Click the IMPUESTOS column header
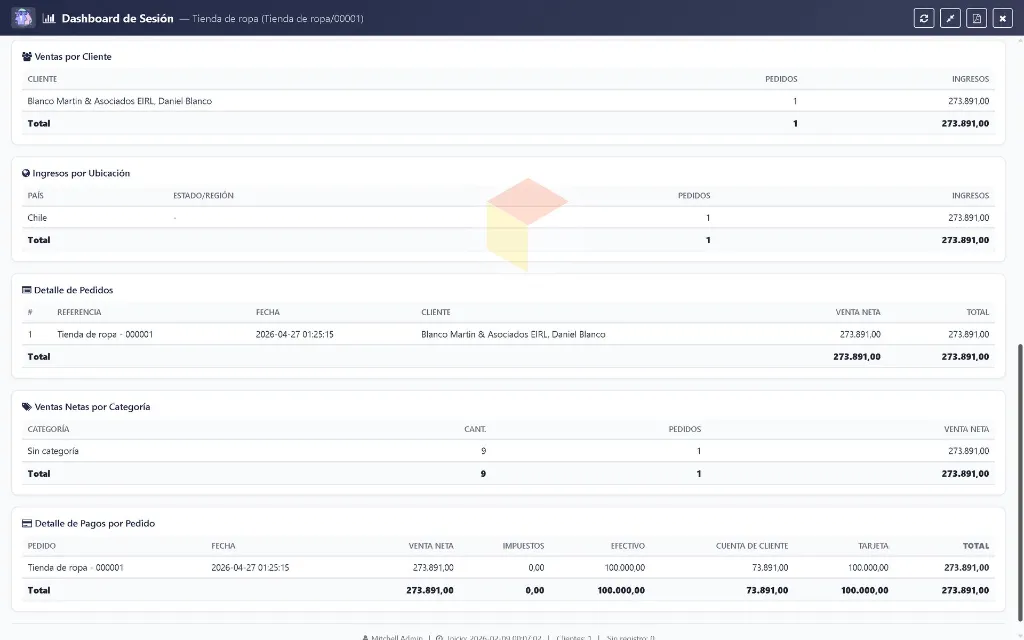 (523, 546)
